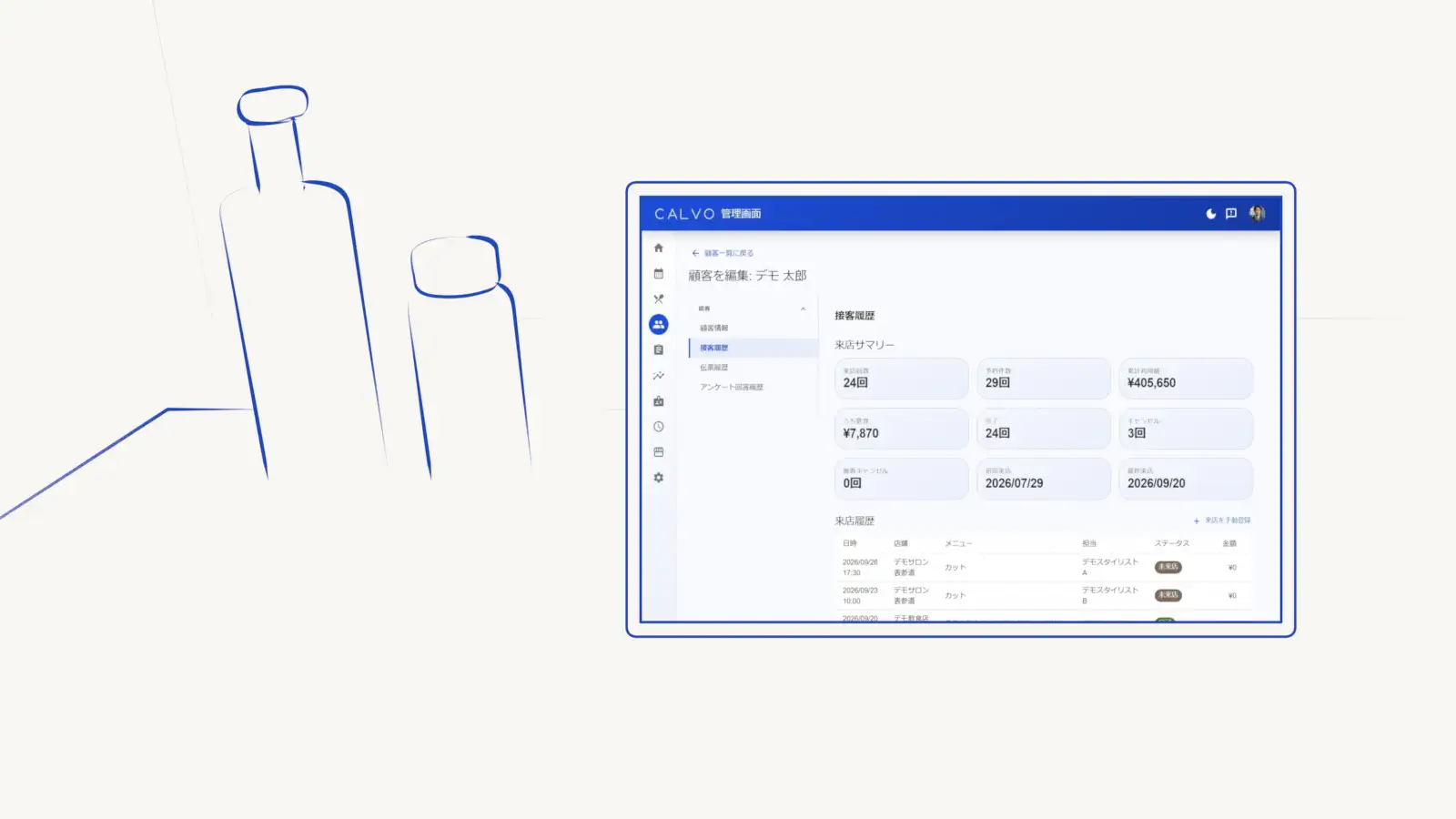Image resolution: width=1456 pixels, height=819 pixels.
Task: Open the staff badge sidebar icon
Action: 659,401
